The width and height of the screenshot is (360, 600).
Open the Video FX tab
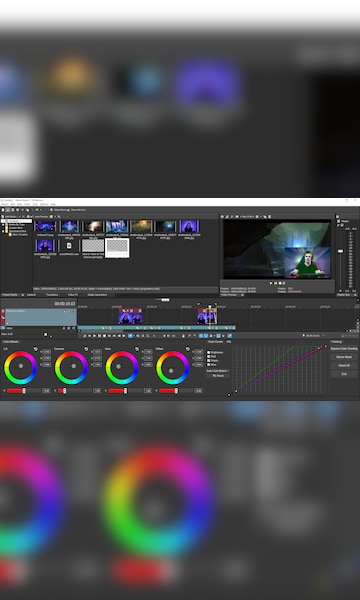click(x=73, y=295)
